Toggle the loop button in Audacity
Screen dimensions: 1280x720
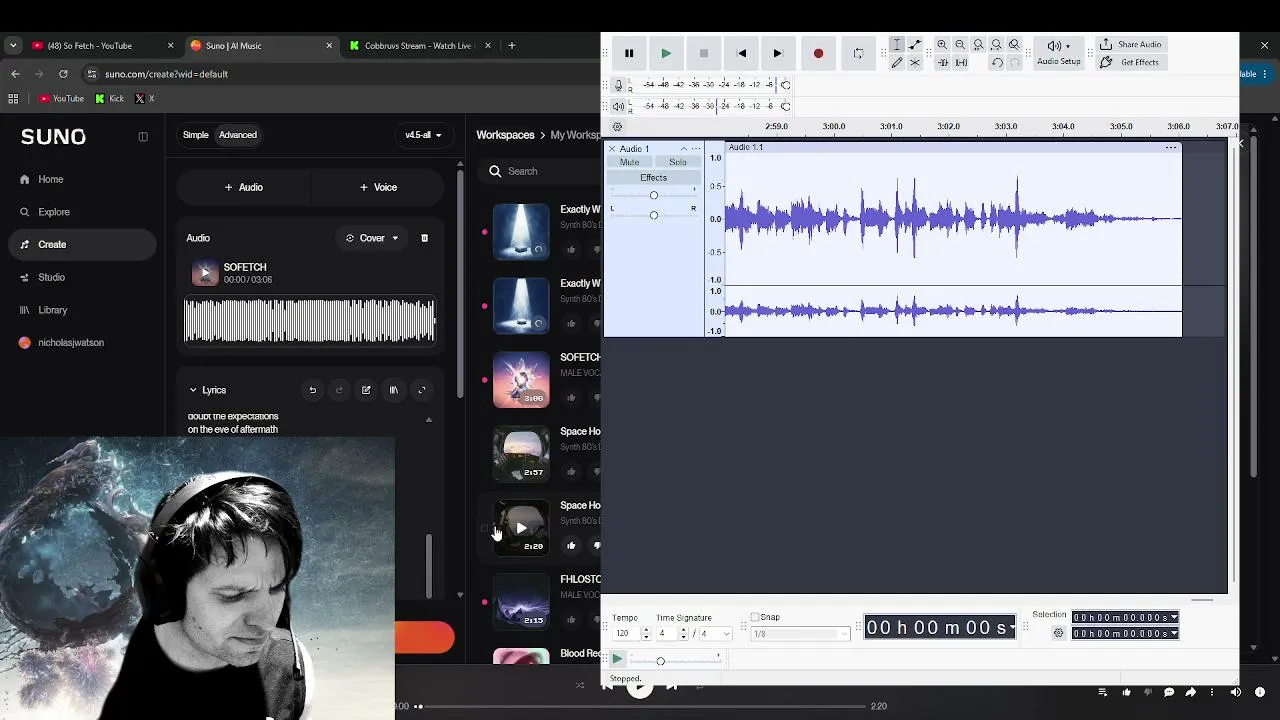(858, 53)
